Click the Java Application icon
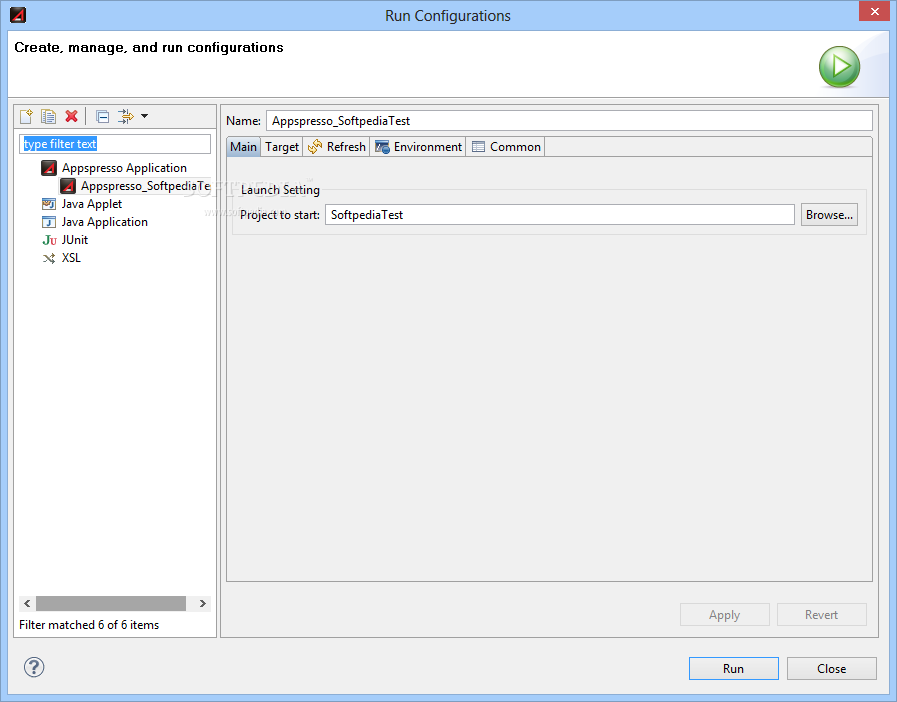The width and height of the screenshot is (897, 702). [x=49, y=222]
